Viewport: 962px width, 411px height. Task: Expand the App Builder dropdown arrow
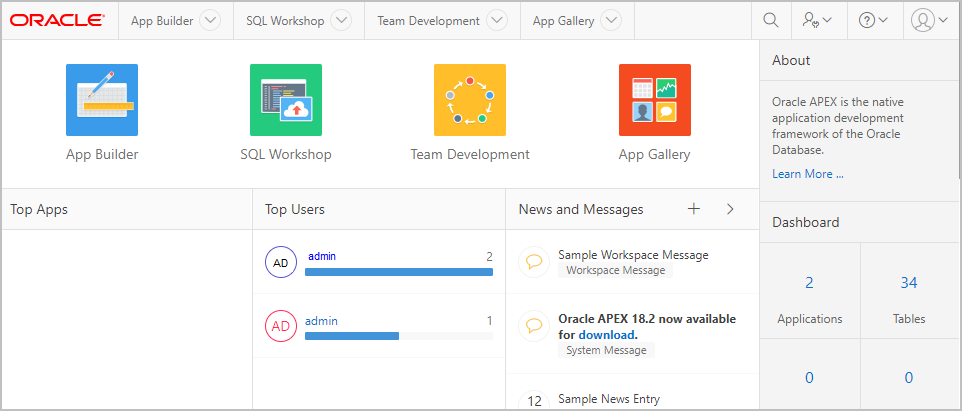(x=209, y=20)
